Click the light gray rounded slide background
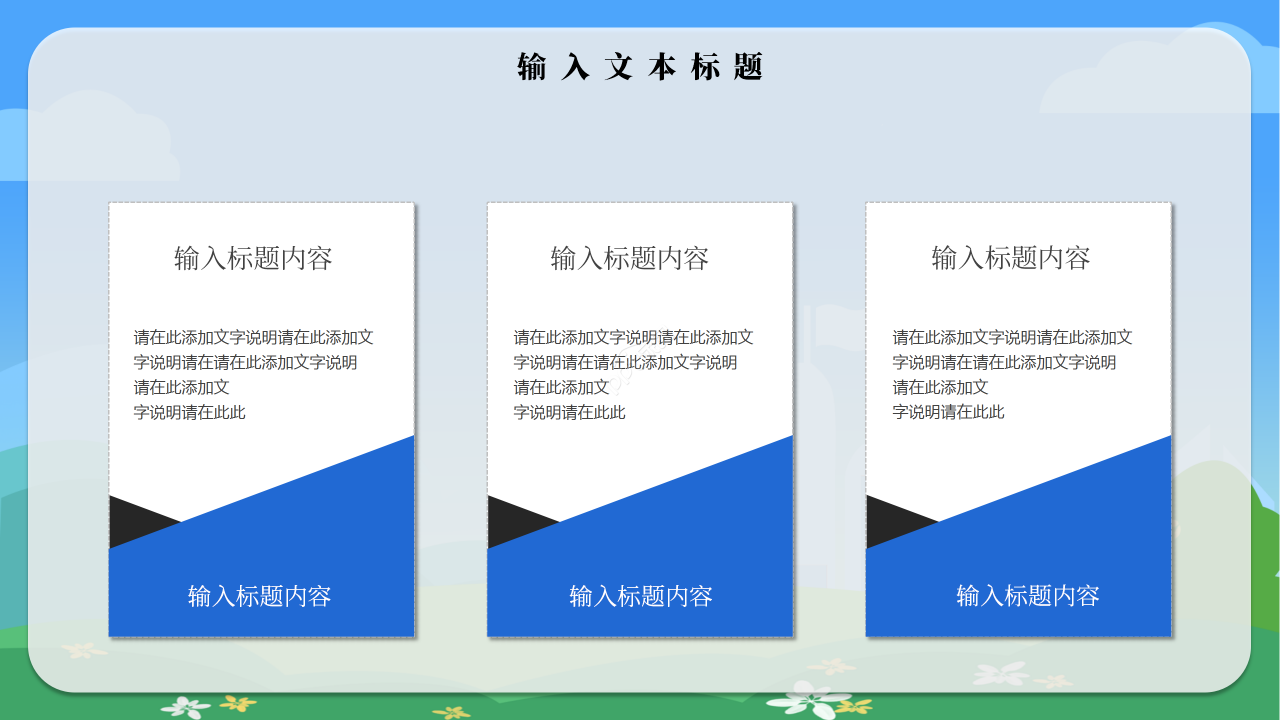Viewport: 1280px width, 720px height. tap(640, 150)
